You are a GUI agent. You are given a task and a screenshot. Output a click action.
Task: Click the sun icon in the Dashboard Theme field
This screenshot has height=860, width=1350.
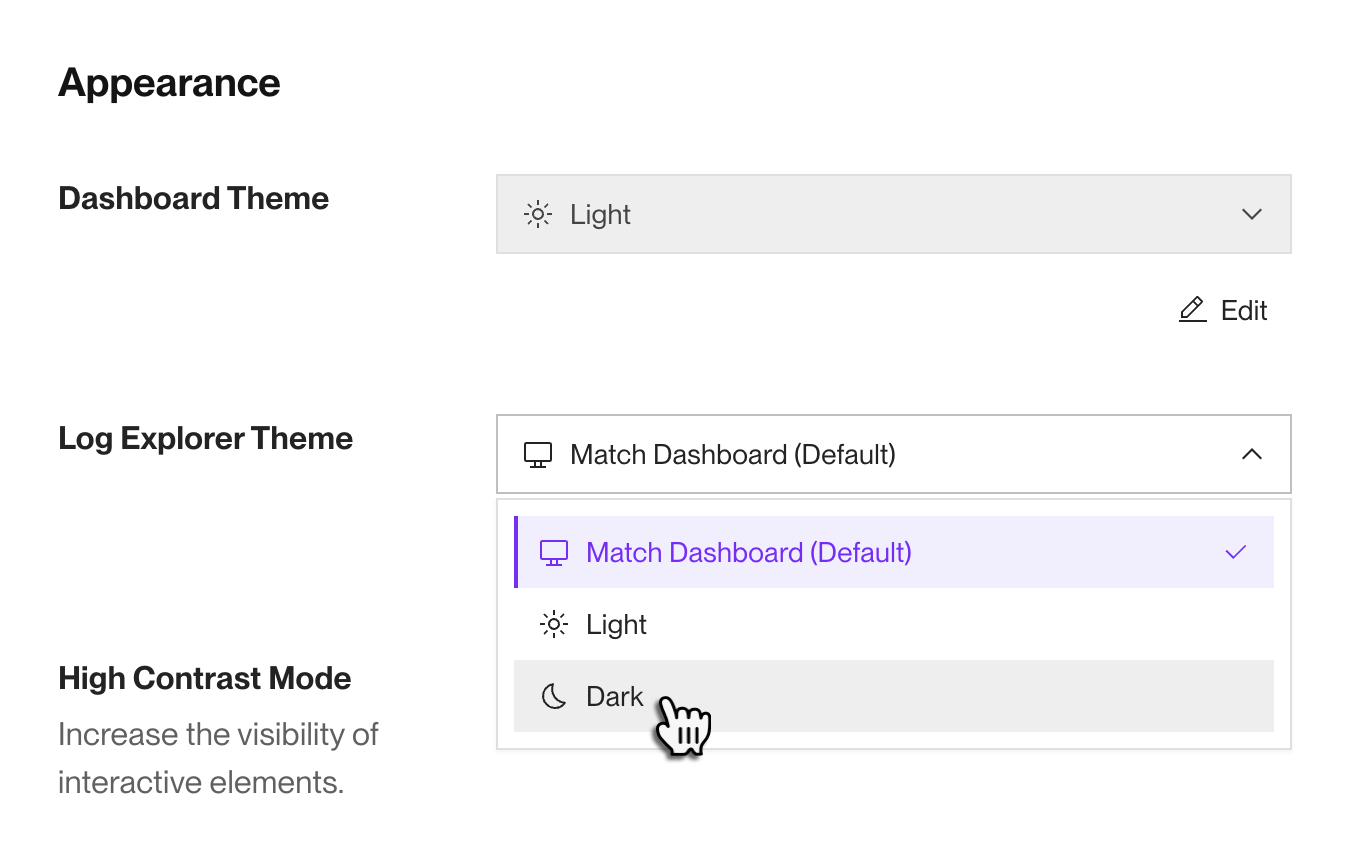pyautogui.click(x=537, y=213)
